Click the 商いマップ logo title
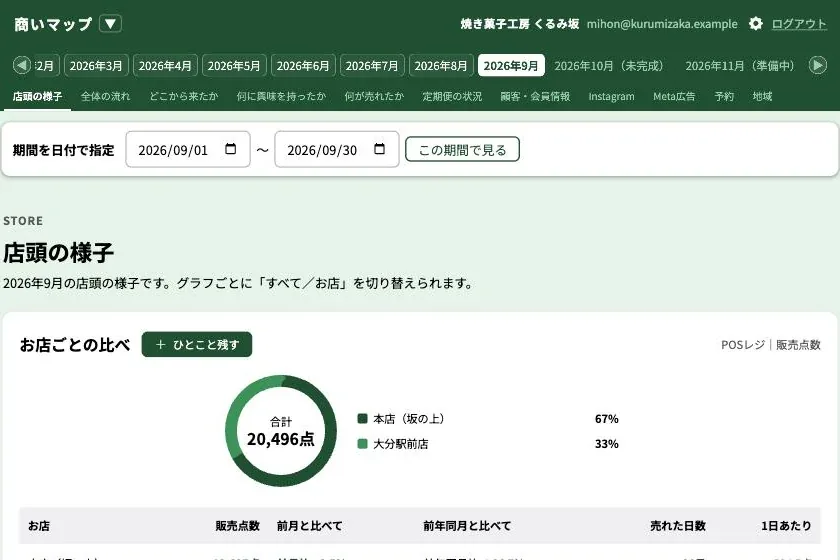This screenshot has width=840, height=560. pos(53,24)
